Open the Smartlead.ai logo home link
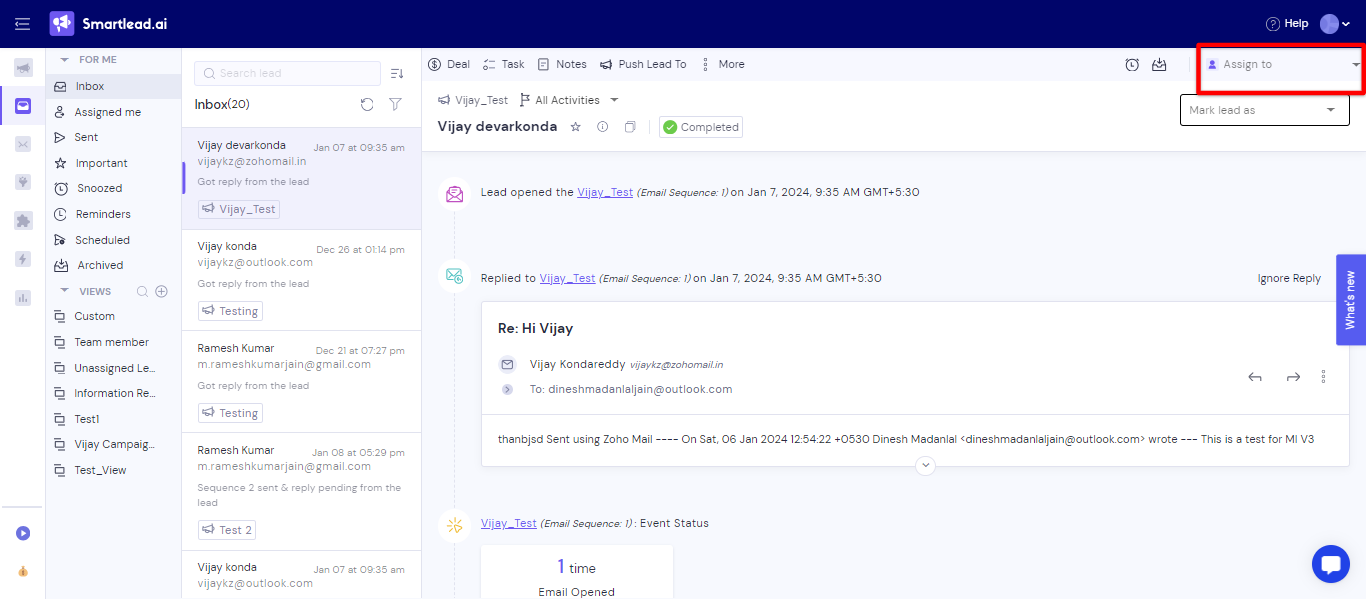The width and height of the screenshot is (1366, 599). tap(108, 23)
